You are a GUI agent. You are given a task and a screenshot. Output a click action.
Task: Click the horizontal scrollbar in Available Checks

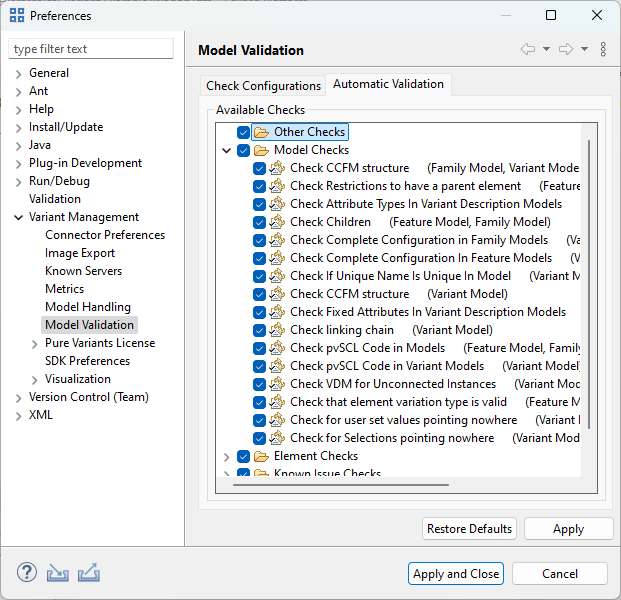click(x=400, y=484)
